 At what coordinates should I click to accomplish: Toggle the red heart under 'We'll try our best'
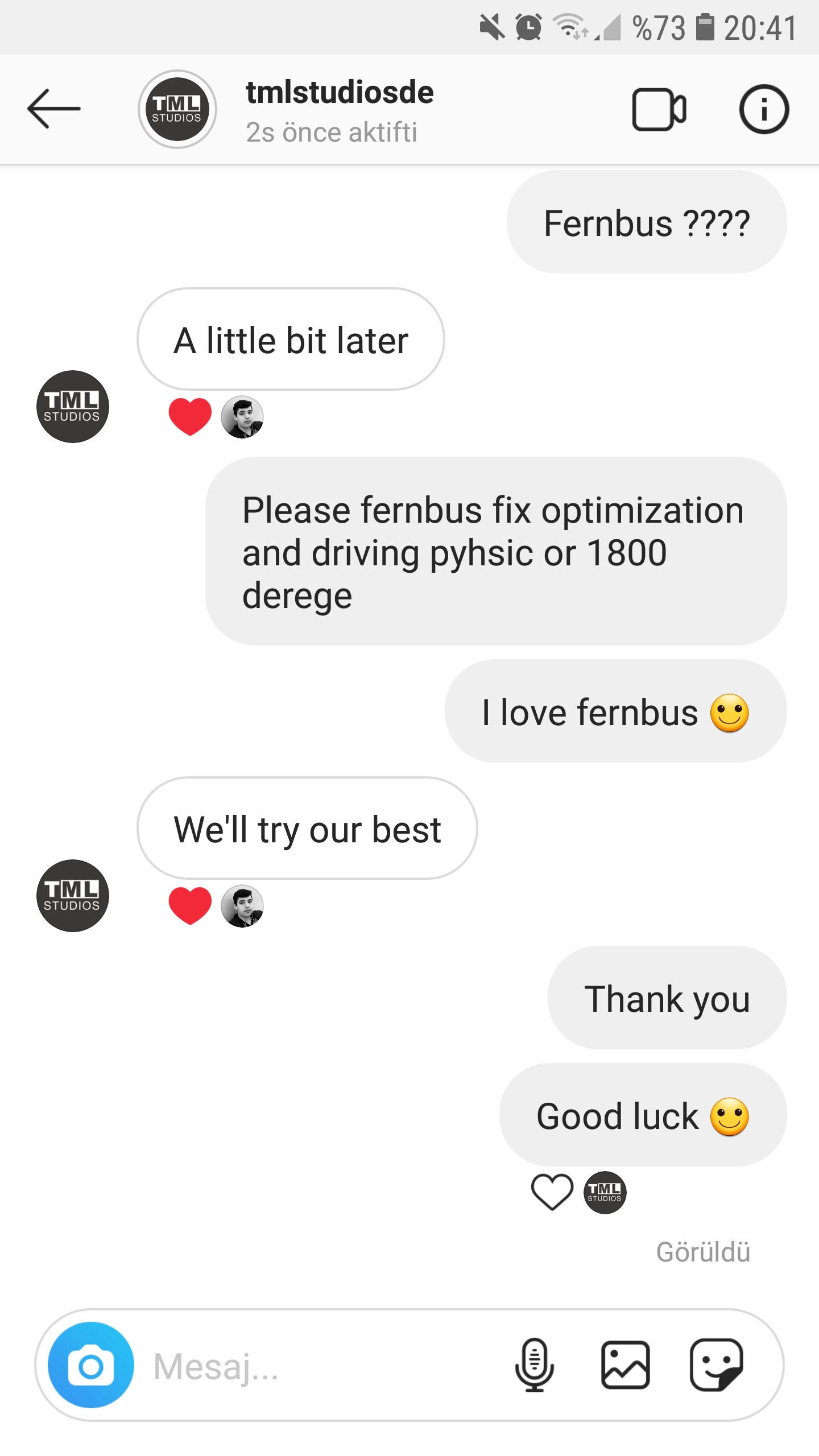pyautogui.click(x=190, y=906)
